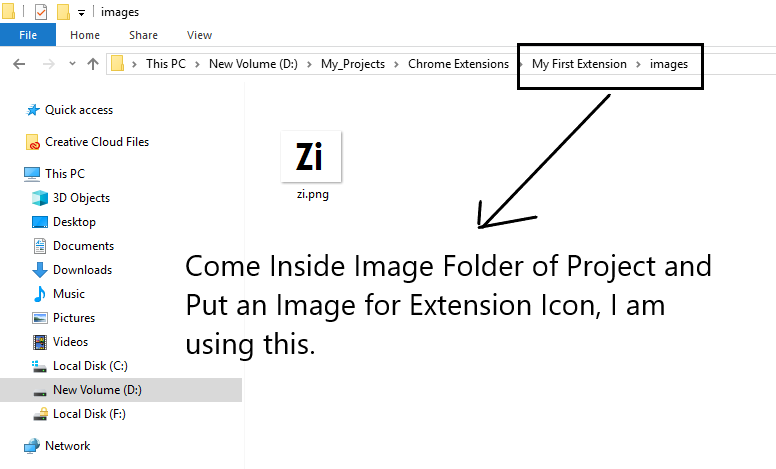Go back with the Back arrow
The width and height of the screenshot is (776, 469).
click(19, 64)
